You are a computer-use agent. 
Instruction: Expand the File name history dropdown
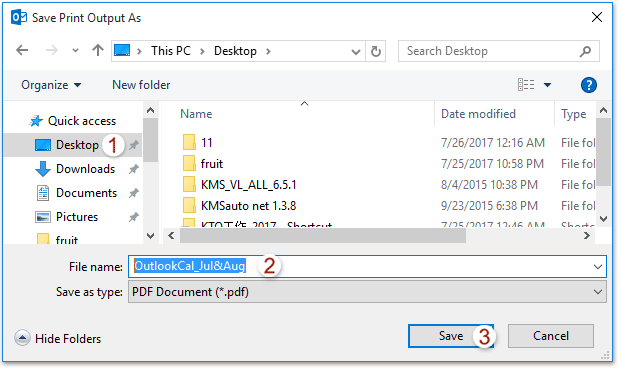click(597, 267)
